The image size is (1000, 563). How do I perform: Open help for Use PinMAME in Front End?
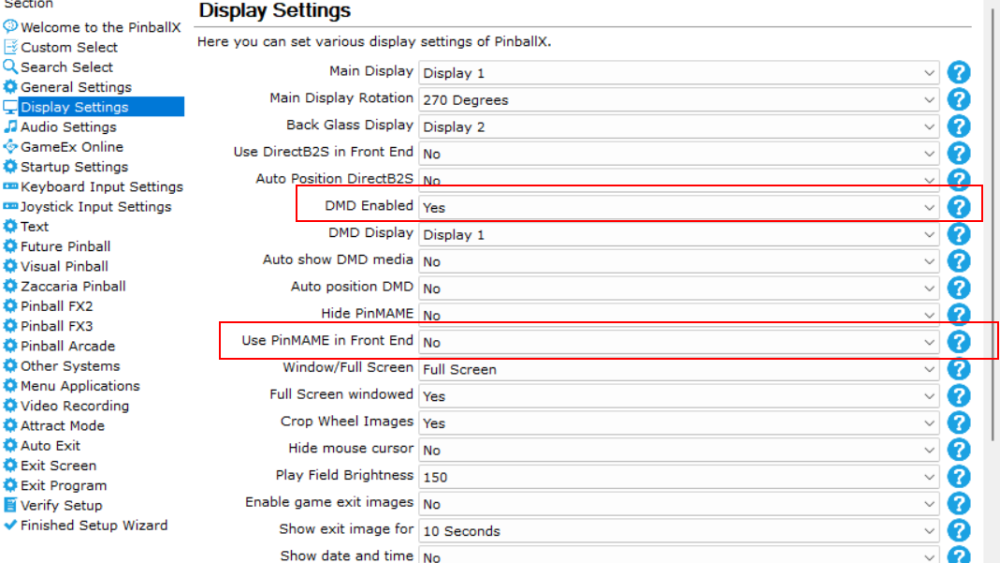tap(959, 342)
